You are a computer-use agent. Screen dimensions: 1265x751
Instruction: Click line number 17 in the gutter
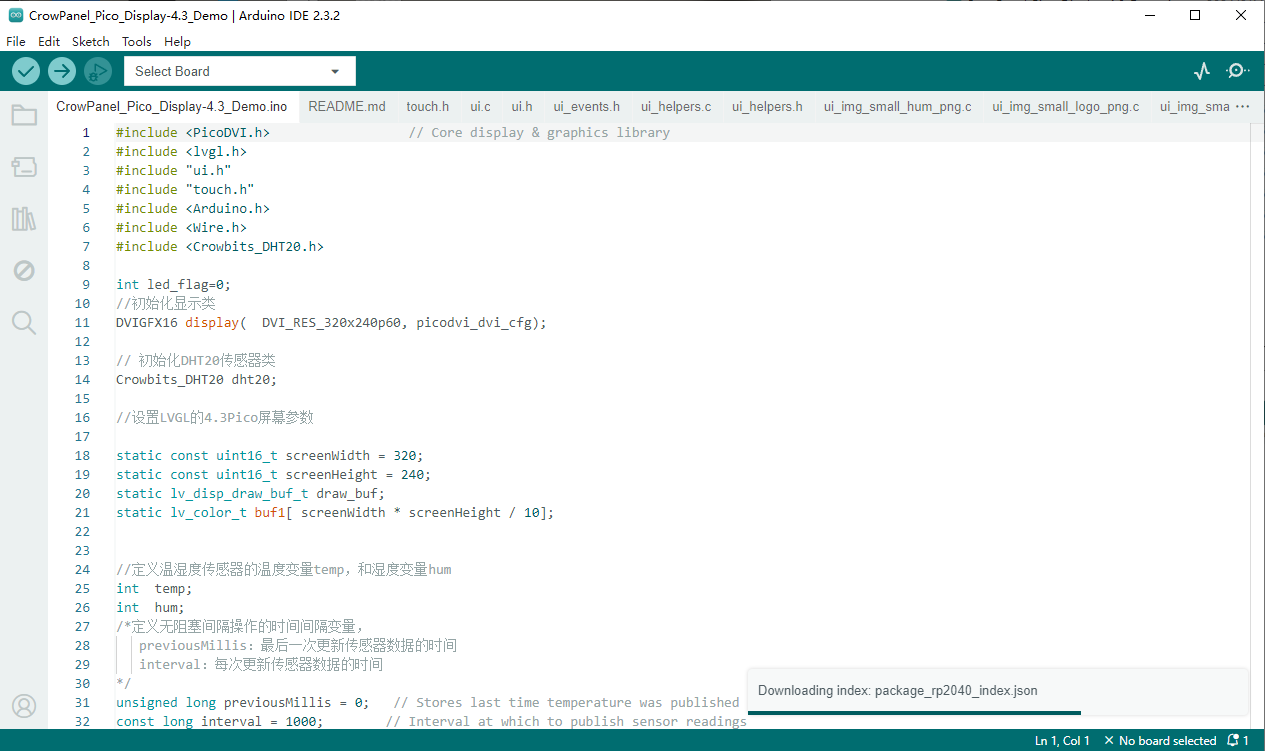click(x=82, y=436)
